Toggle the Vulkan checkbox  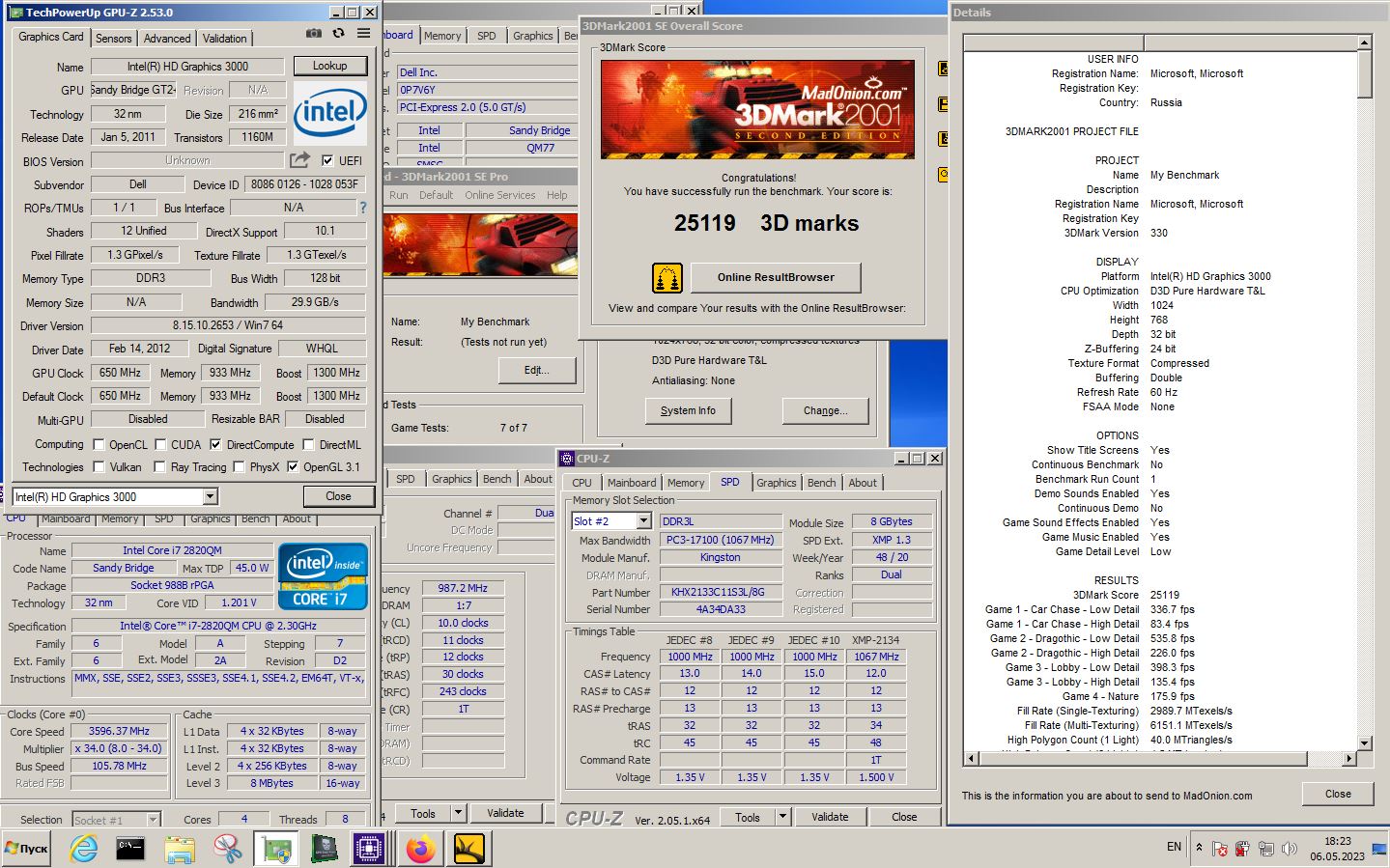point(99,466)
